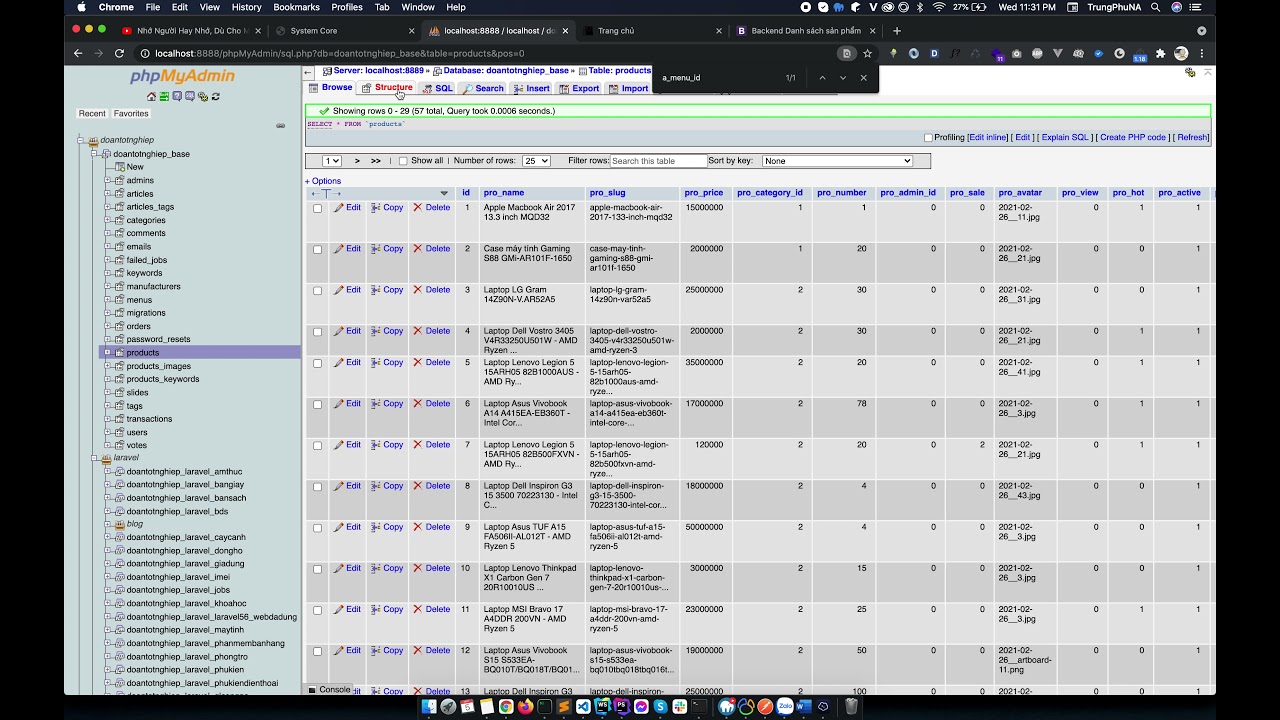Open the History menu in menu bar
Screen dimensions: 1280x720
point(246,7)
